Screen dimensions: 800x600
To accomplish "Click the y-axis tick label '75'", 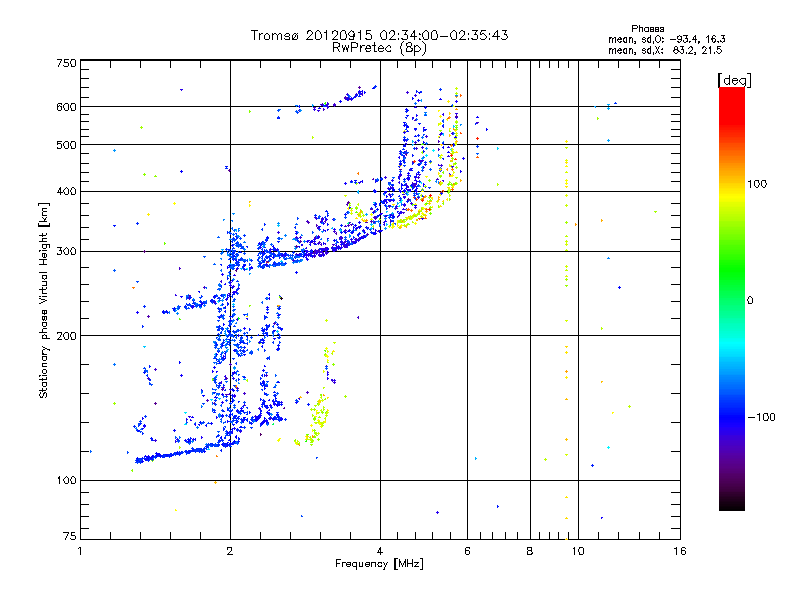I will coord(69,536).
